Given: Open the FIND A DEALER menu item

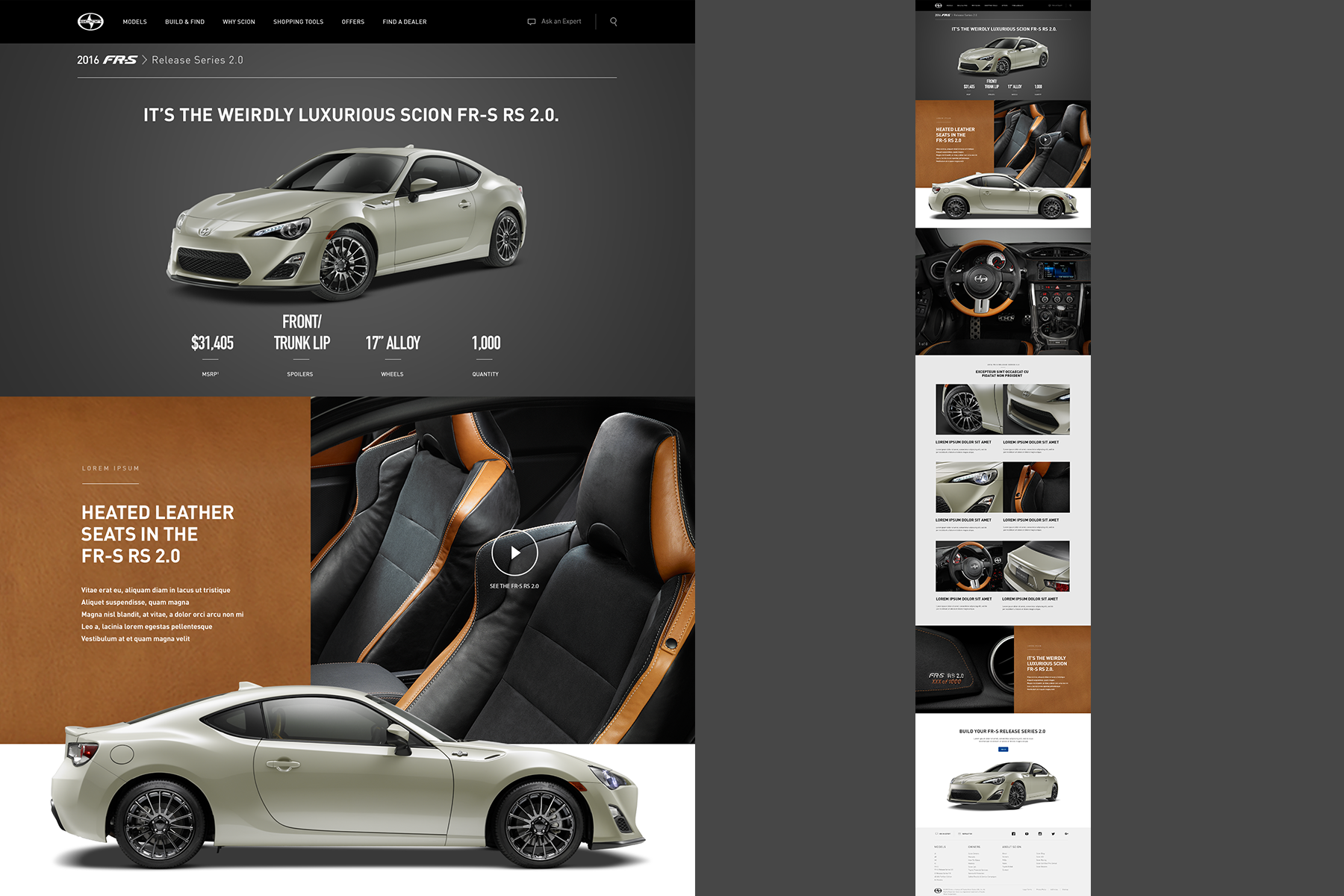Looking at the screenshot, I should tap(404, 22).
